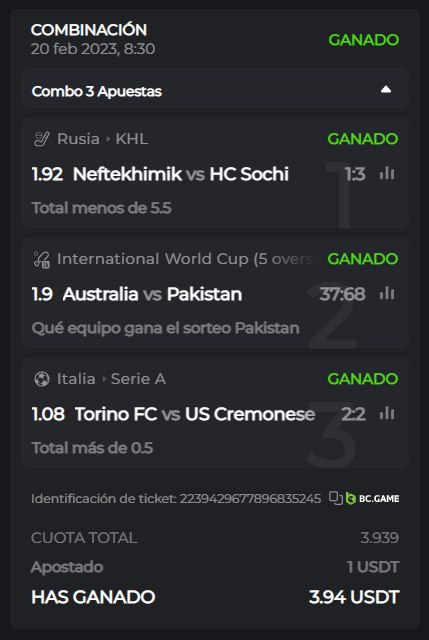The width and height of the screenshot is (429, 640).
Task: Select the Rusia country breadcrumb
Action: click(x=78, y=139)
